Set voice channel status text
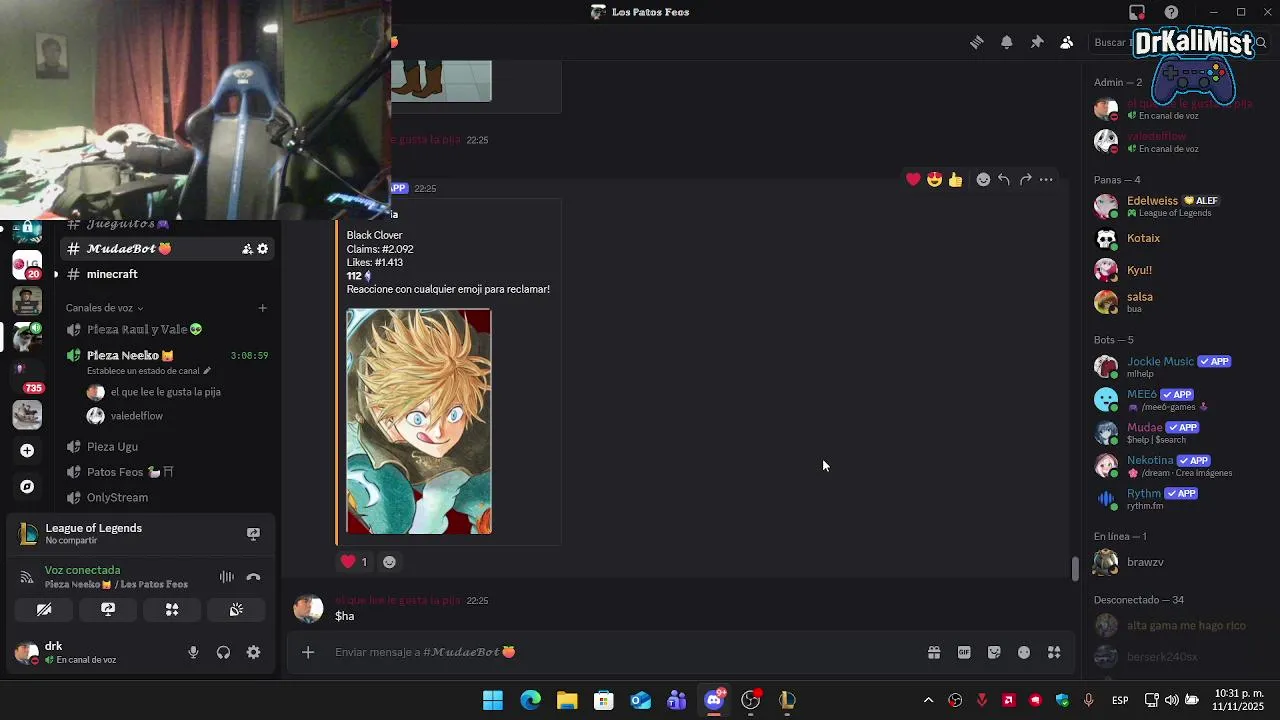This screenshot has width=1280, height=720. 149,371
